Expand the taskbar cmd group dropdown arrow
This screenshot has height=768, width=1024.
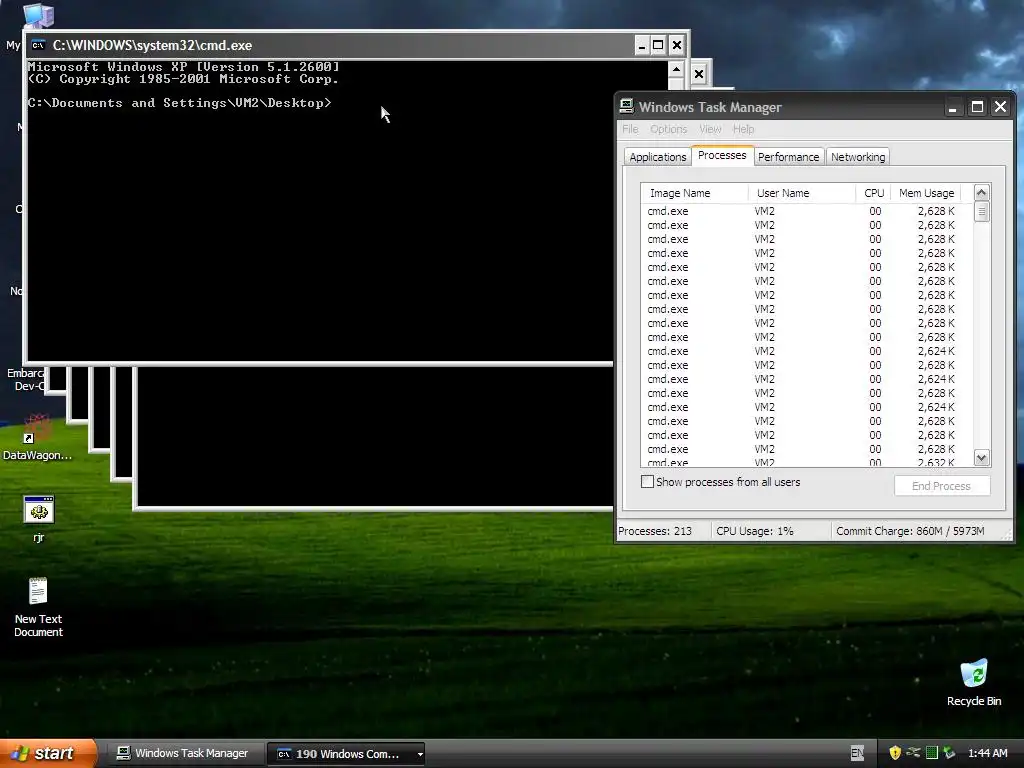420,754
